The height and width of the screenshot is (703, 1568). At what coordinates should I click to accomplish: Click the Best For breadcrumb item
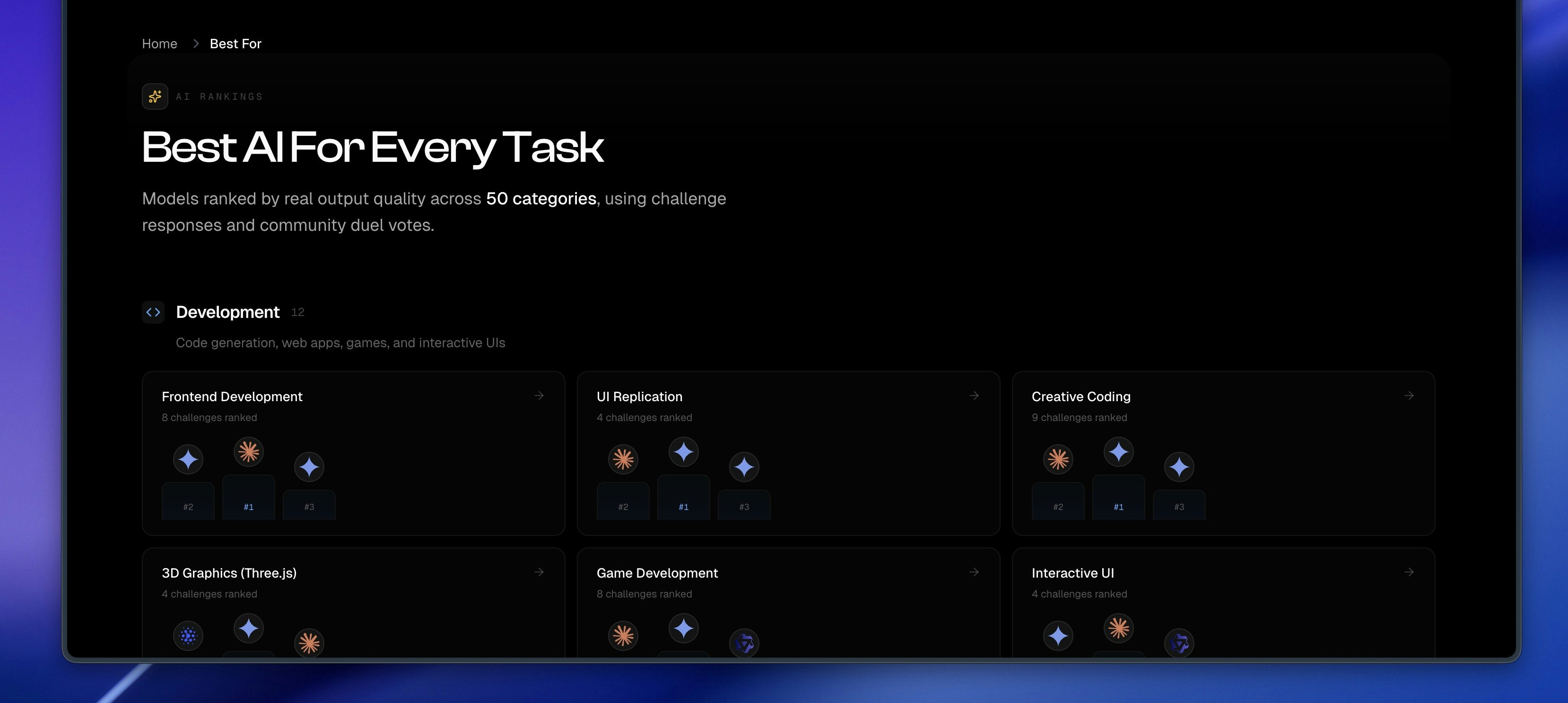235,44
